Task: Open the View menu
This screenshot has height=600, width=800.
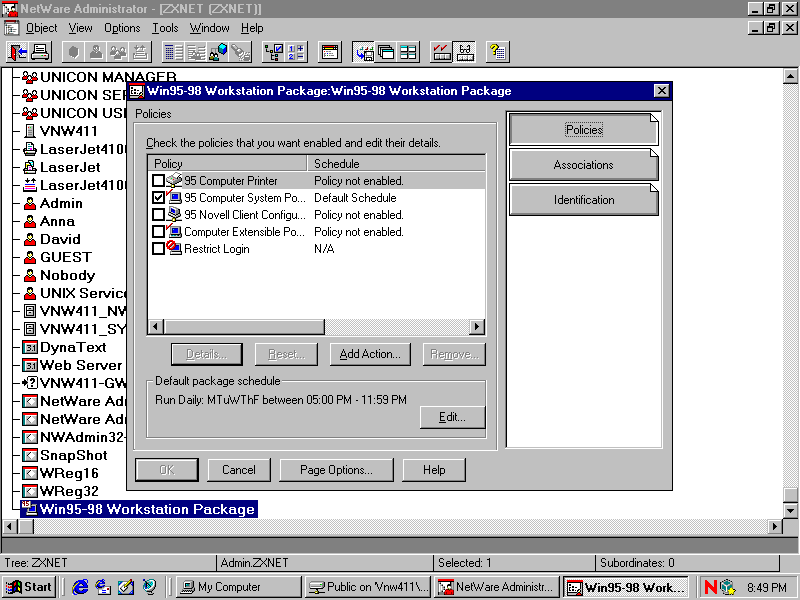Action: [81, 28]
